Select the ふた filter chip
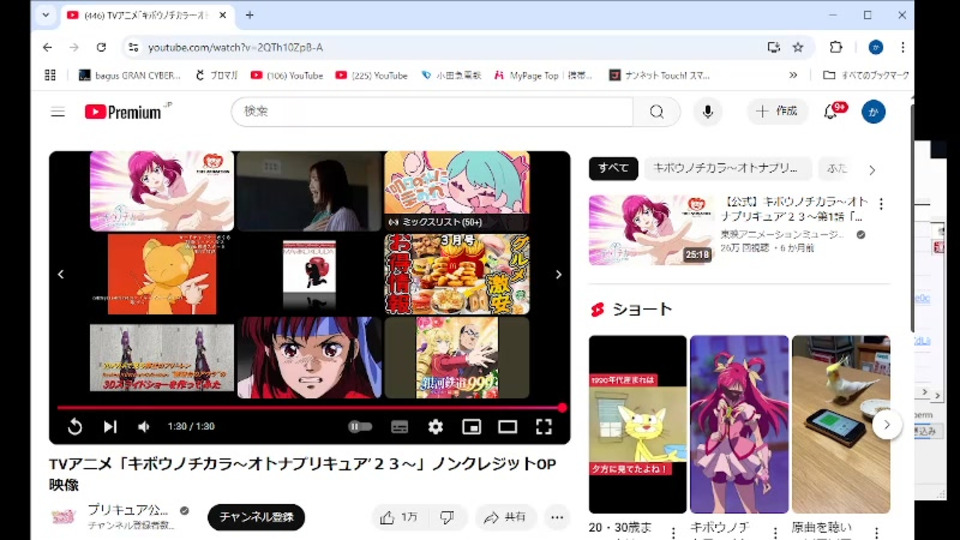Screen dimensions: 960x540 [x=837, y=168]
